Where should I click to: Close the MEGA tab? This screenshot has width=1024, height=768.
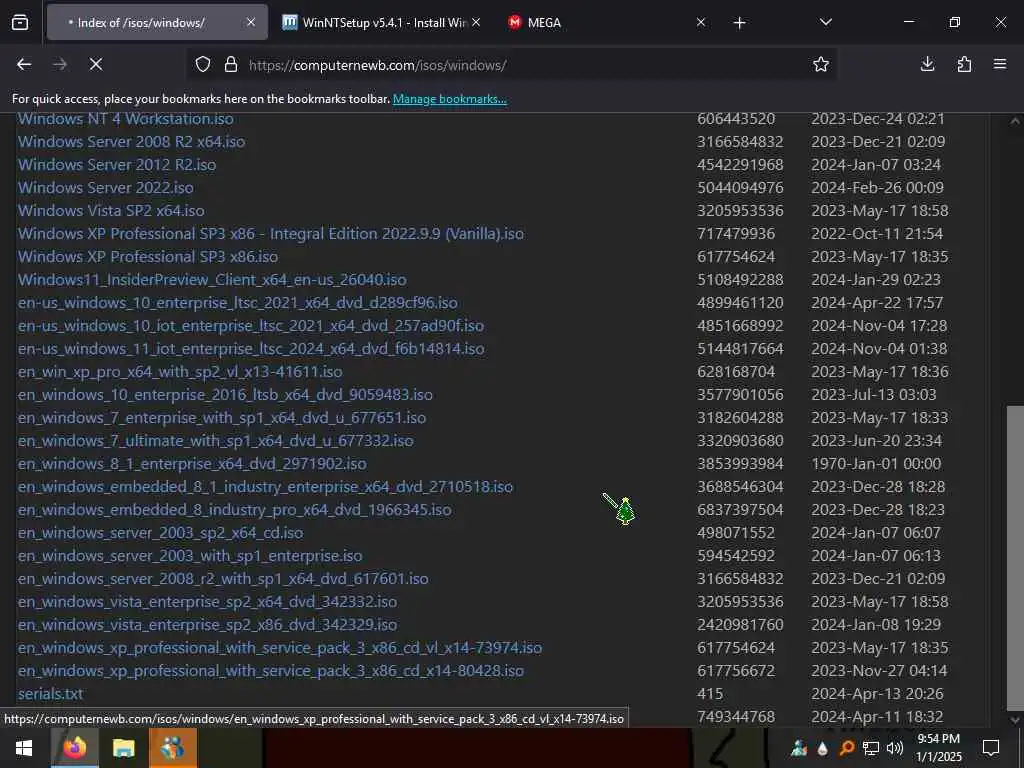click(701, 22)
